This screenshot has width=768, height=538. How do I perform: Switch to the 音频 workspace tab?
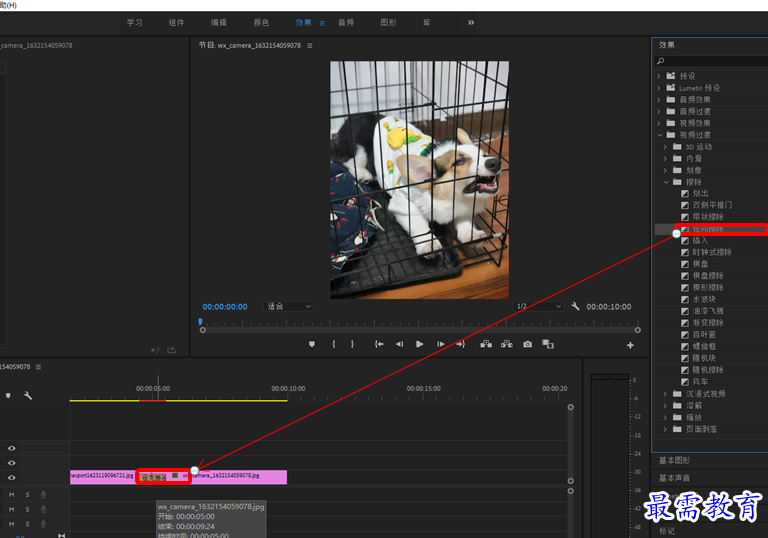pos(346,23)
